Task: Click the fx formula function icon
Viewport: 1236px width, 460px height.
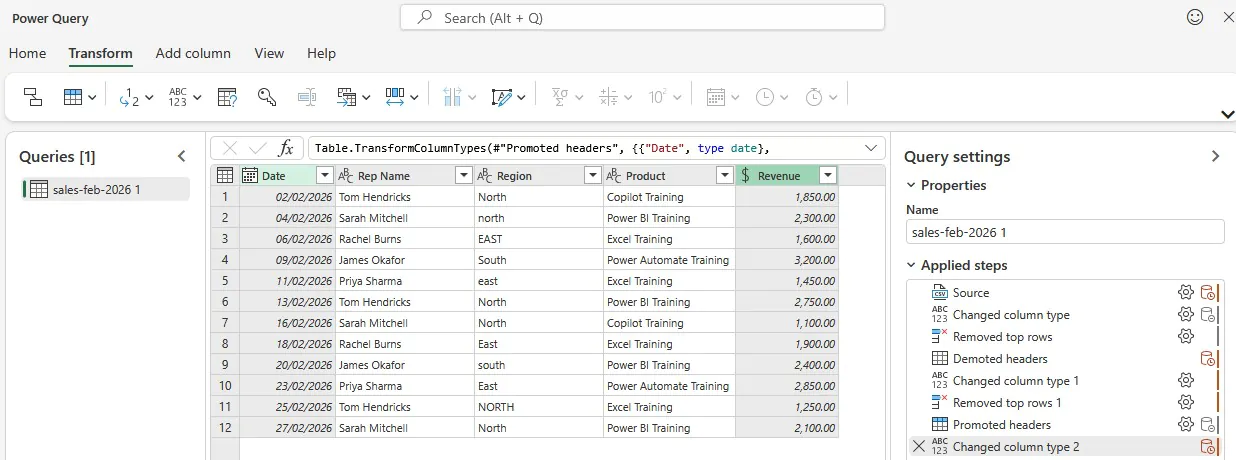Action: pyautogui.click(x=286, y=148)
